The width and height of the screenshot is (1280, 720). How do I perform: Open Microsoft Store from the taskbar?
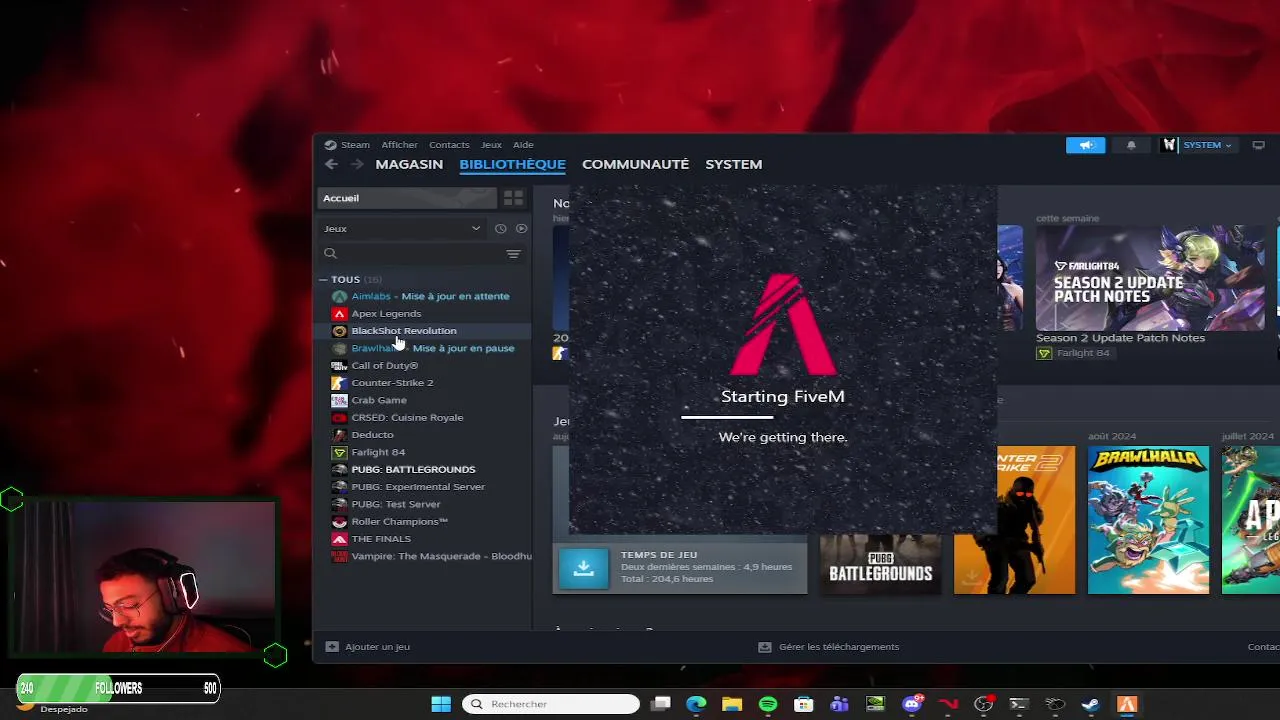click(804, 704)
